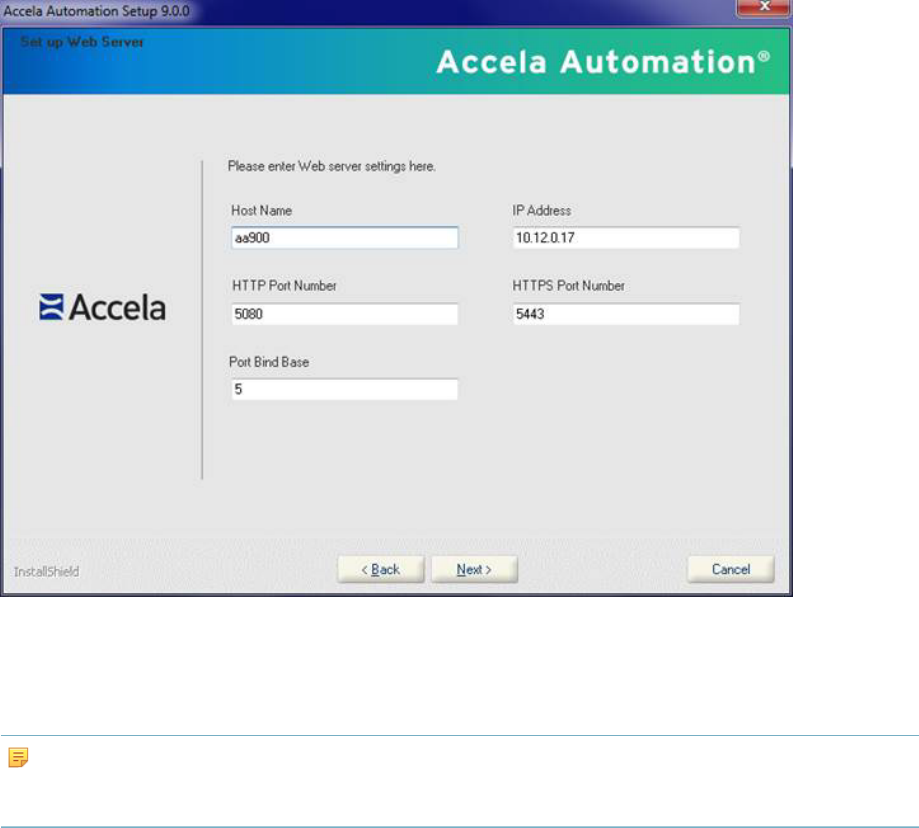Click the "Port Bind Base" label
Viewport: 919px width, 828px height.
(269, 362)
